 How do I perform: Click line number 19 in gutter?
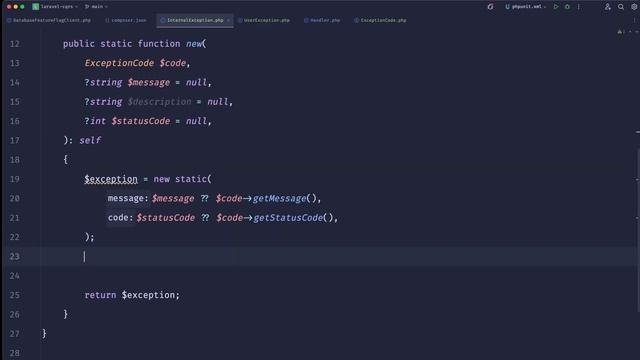pyautogui.click(x=15, y=179)
